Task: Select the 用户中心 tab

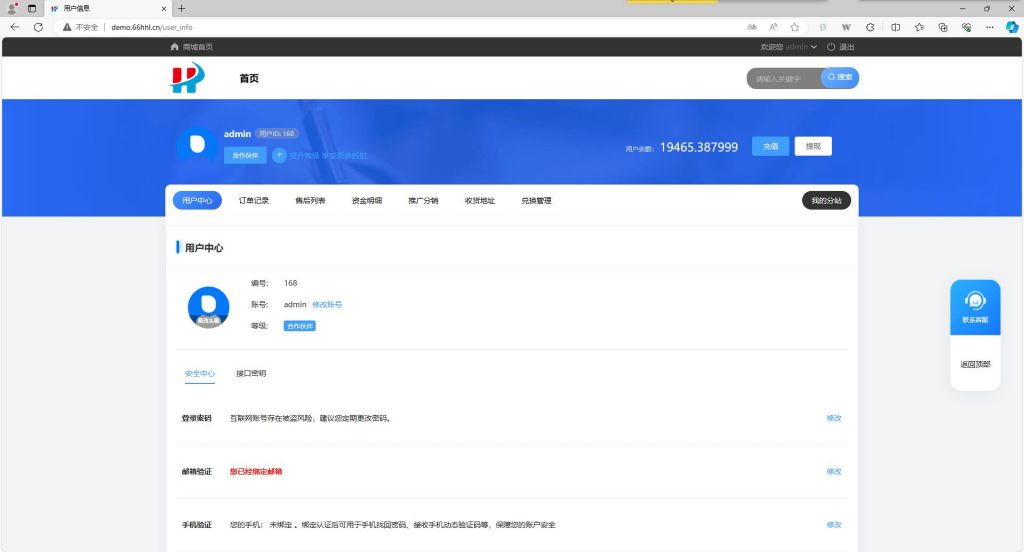Action: pos(197,201)
